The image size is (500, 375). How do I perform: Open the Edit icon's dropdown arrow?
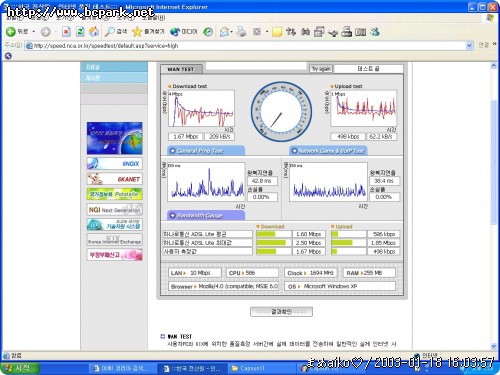pos(267,32)
